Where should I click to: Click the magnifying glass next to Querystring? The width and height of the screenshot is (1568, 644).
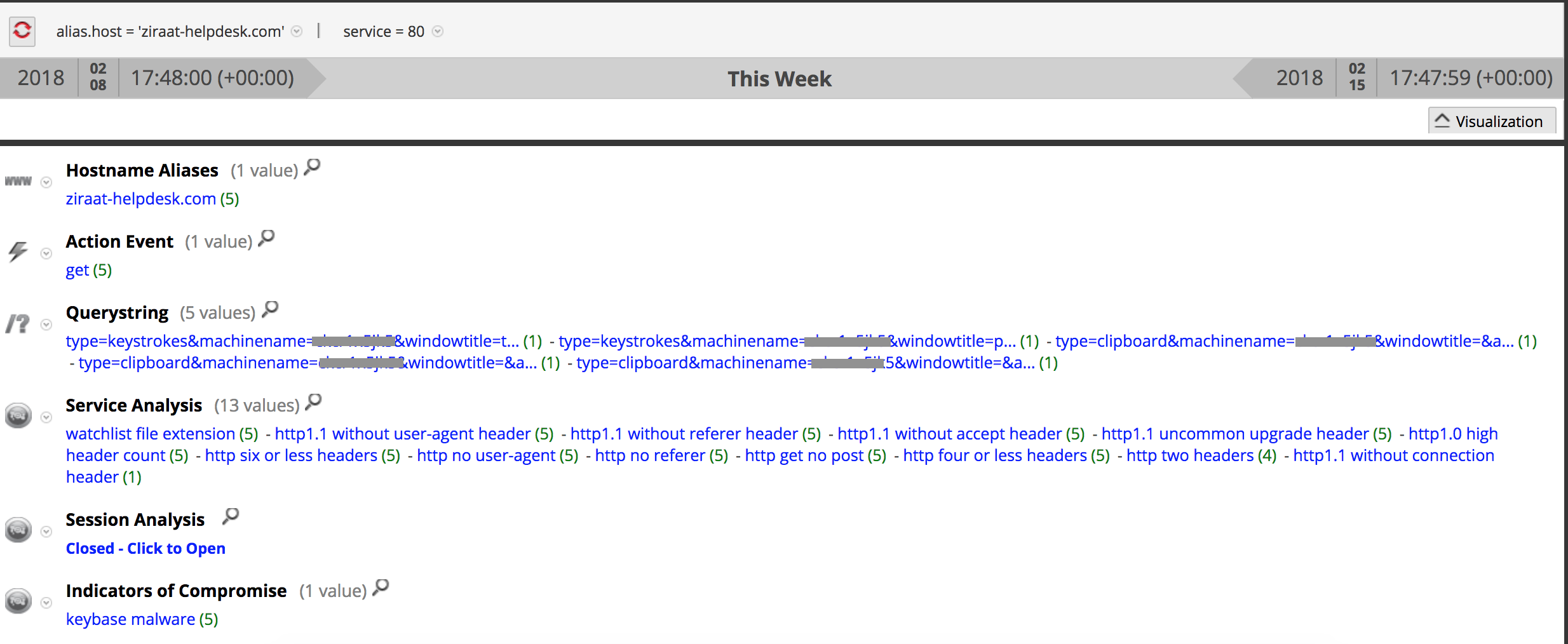[x=270, y=309]
